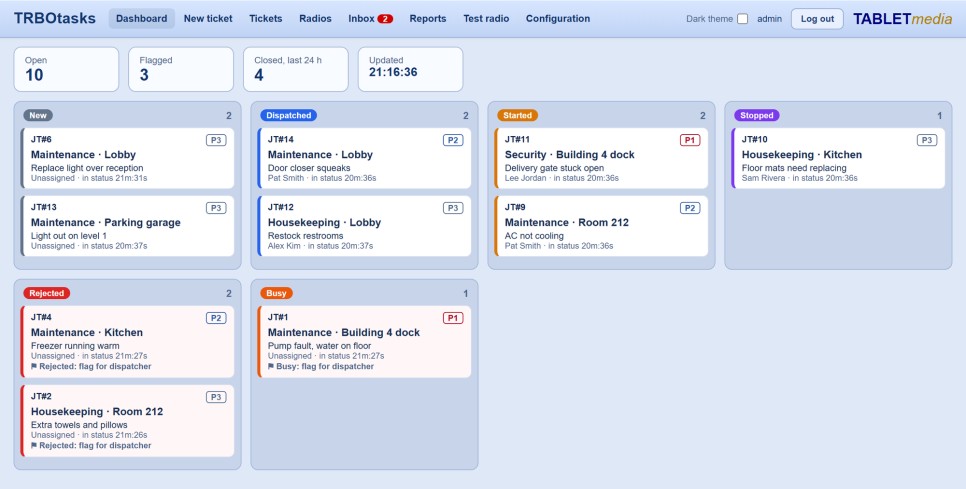Click 'Maintenance · Room 212' title
Screen dimensions: 966x489
click(x=567, y=222)
